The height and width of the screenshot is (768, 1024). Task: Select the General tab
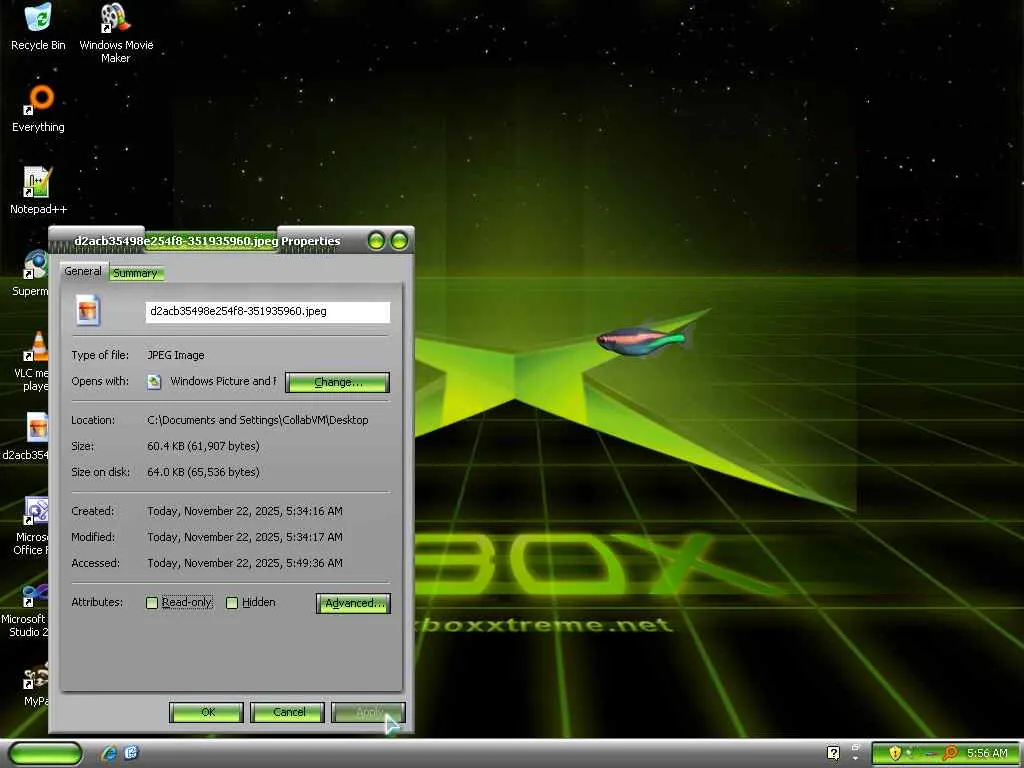(x=83, y=271)
